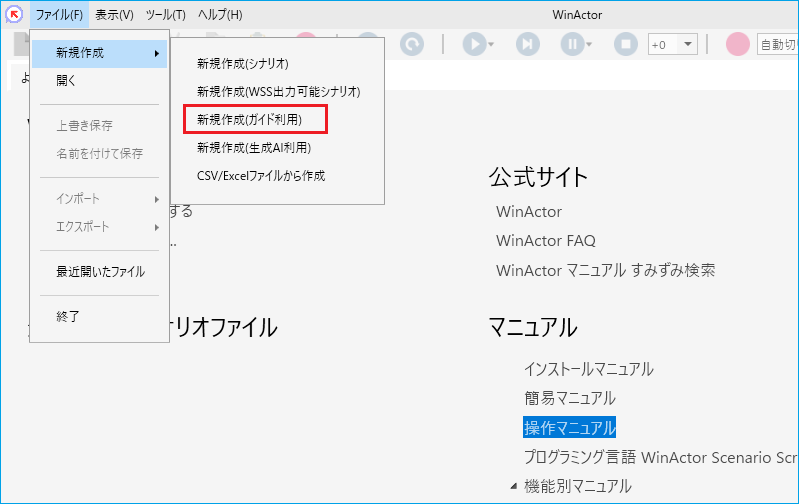The width and height of the screenshot is (799, 504).
Task: Collapse the 機能別マニュアル tree triangle
Action: click(514, 486)
